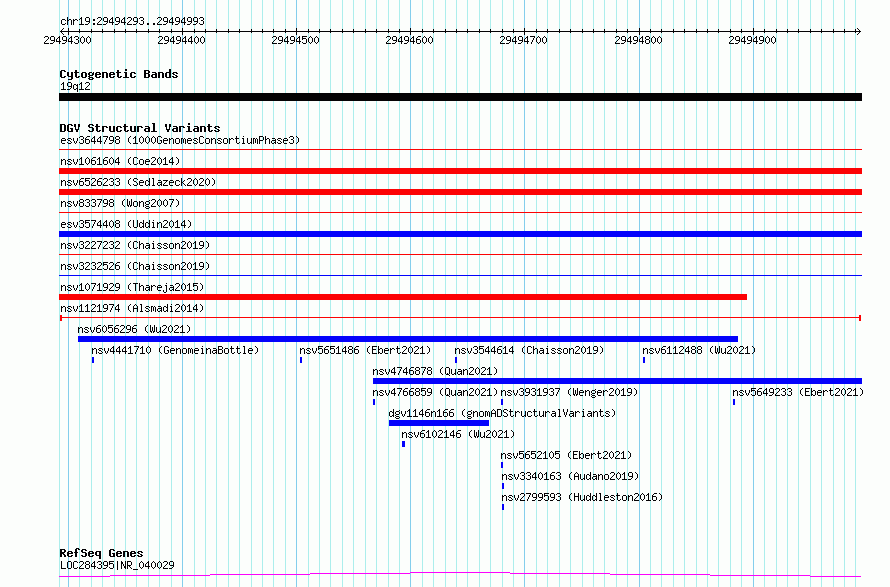This screenshot has width=890, height=587.
Task: Select the magenta LOC284395 gene track line
Action: tap(460, 575)
